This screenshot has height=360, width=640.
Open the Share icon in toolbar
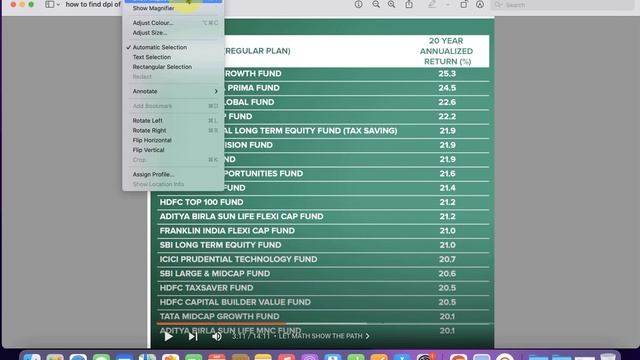[409, 4]
